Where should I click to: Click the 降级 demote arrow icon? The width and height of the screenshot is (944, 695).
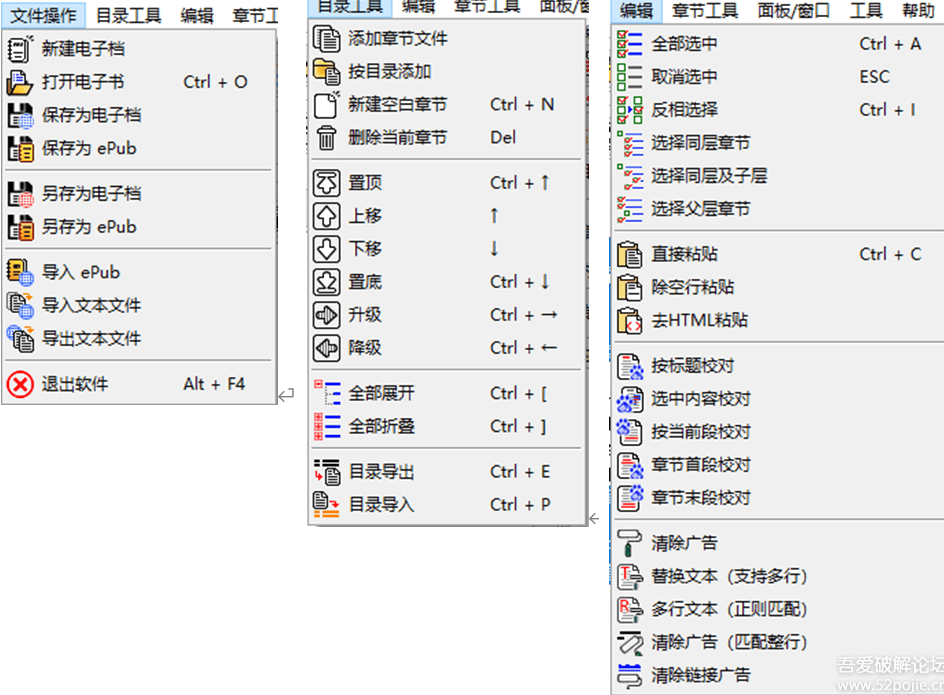(327, 348)
